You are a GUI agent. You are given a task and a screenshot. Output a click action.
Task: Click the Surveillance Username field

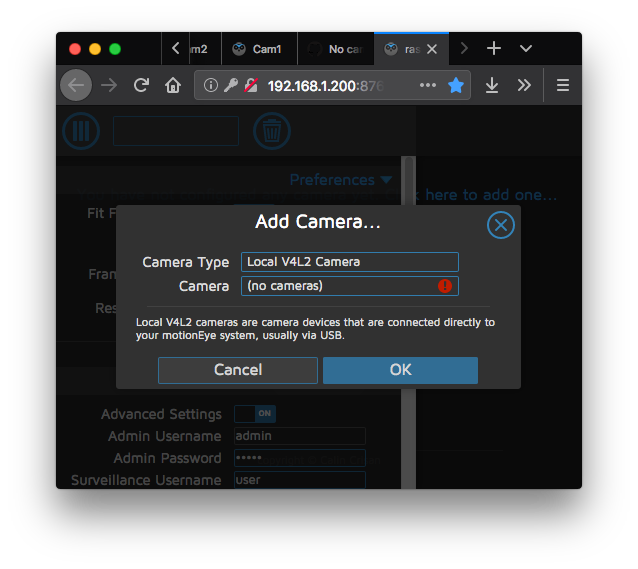[299, 480]
